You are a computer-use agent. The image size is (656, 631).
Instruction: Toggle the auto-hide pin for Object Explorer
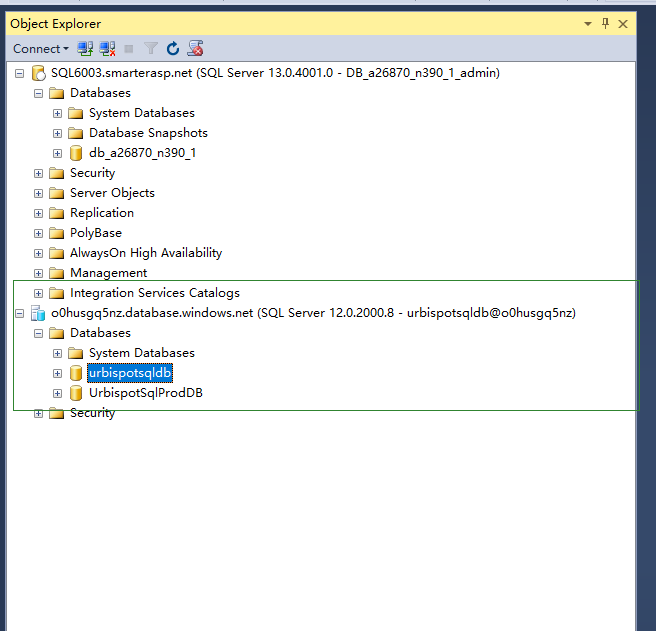(x=605, y=23)
